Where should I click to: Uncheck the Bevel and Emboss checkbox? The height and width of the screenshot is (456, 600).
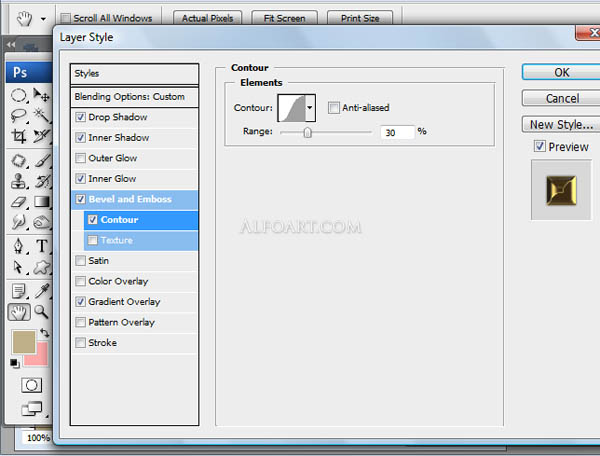tap(80, 199)
